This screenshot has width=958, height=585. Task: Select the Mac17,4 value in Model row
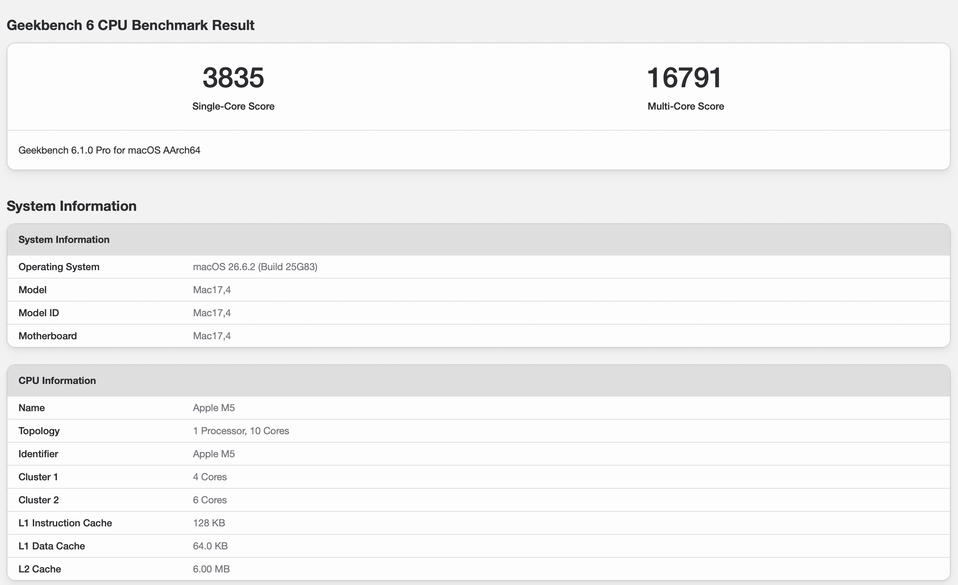pos(211,290)
